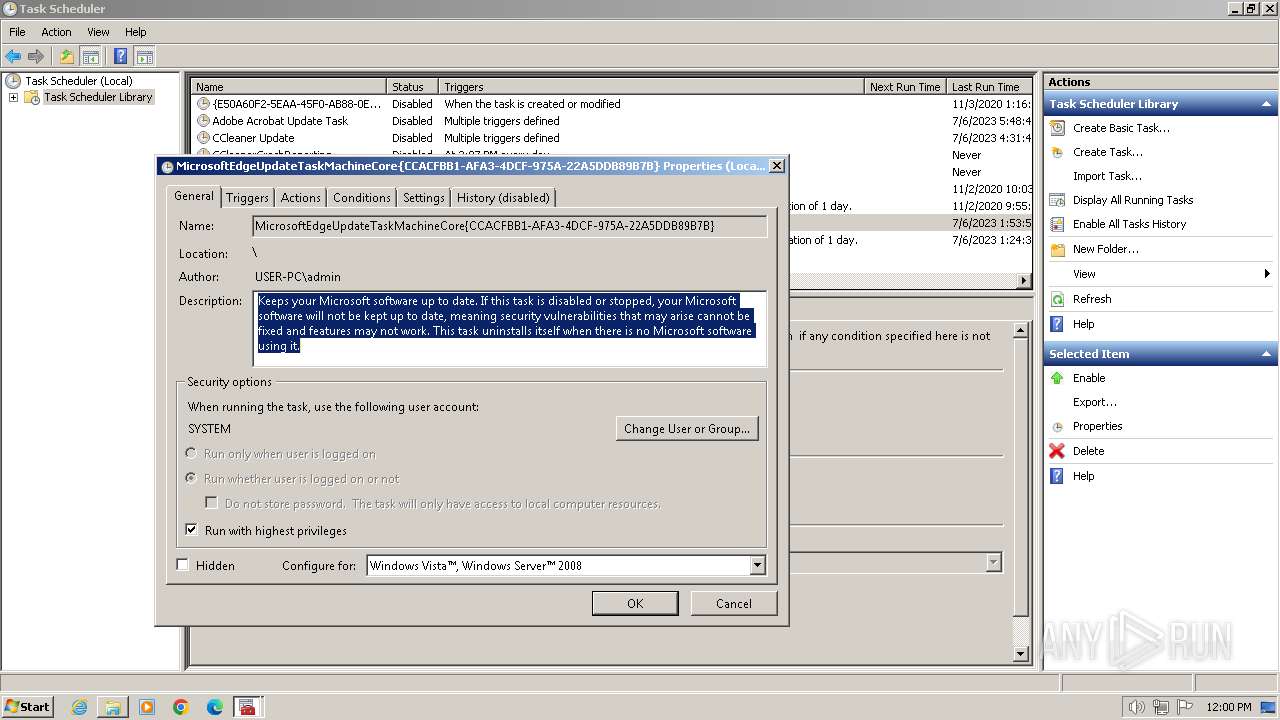
Task: Open Google Chrome from the taskbar
Action: point(181,707)
